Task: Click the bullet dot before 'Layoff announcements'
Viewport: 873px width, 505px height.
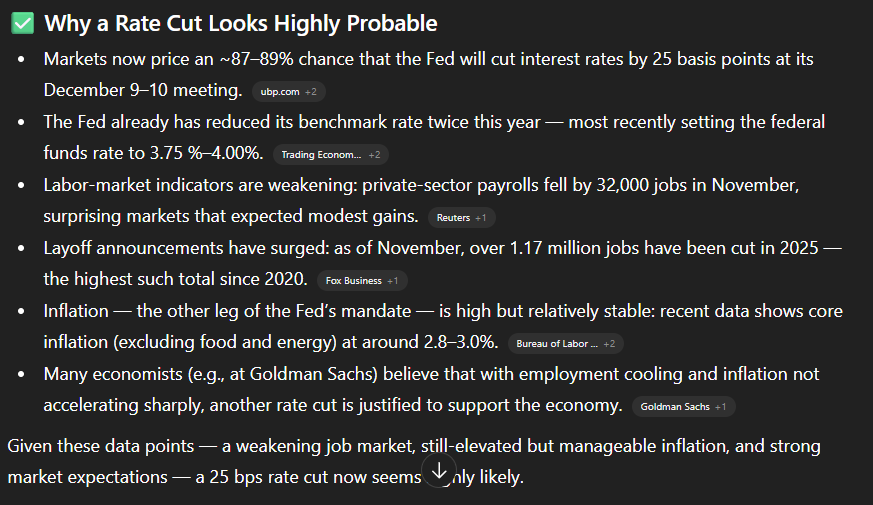Action: [21, 248]
